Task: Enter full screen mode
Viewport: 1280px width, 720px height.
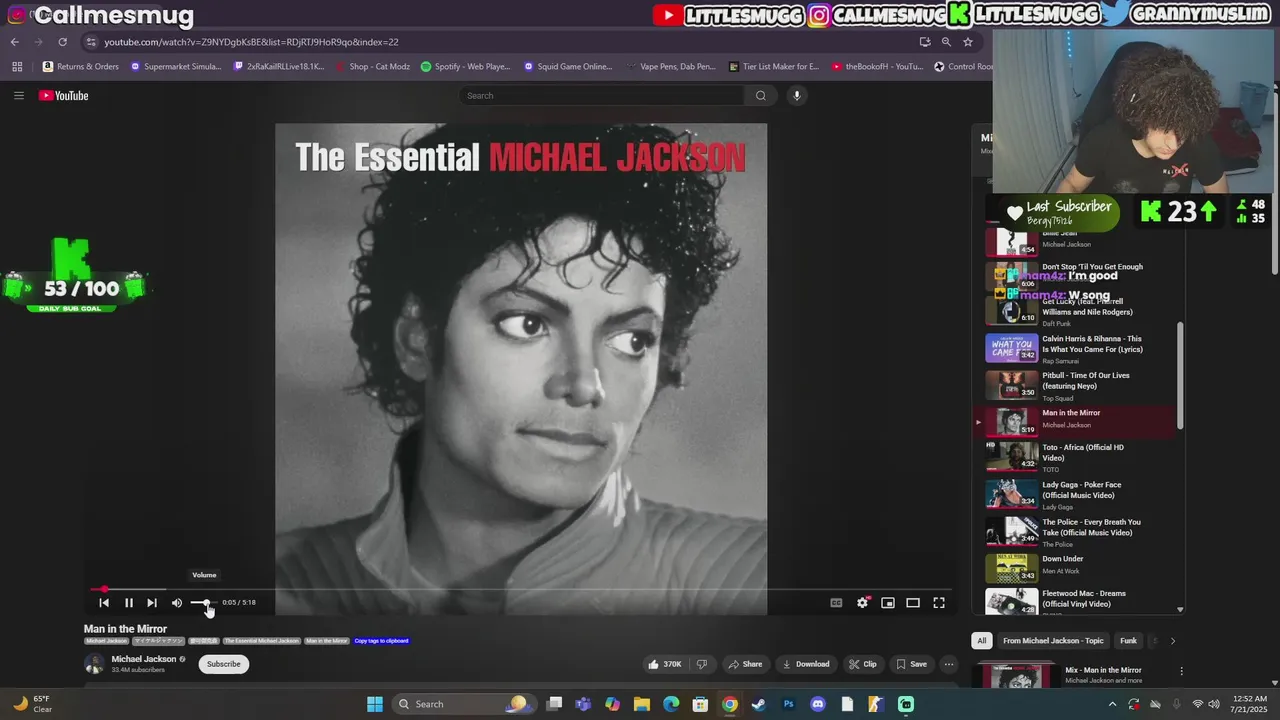Action: [x=939, y=603]
